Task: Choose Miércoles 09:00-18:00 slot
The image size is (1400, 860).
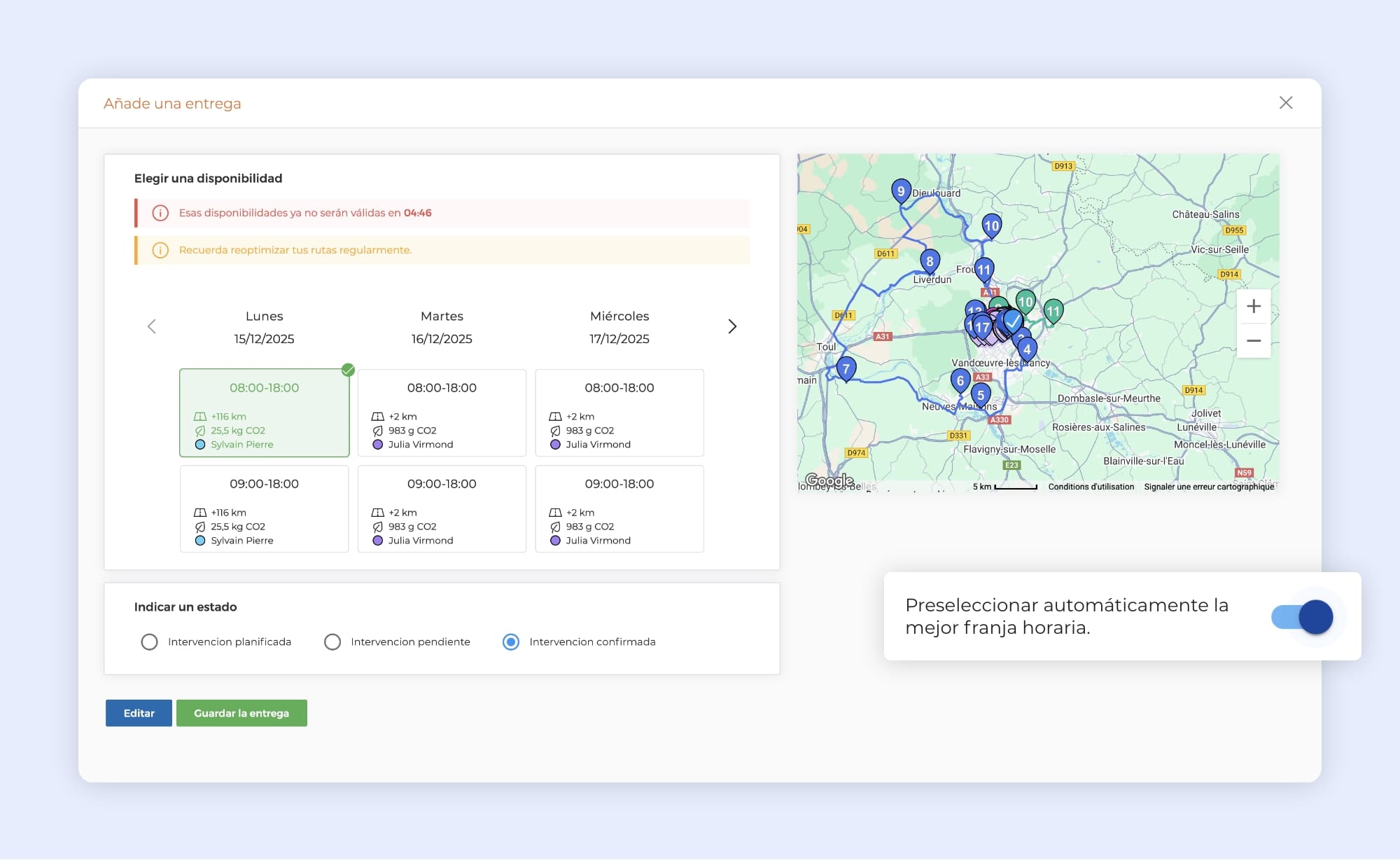Action: pos(619,509)
